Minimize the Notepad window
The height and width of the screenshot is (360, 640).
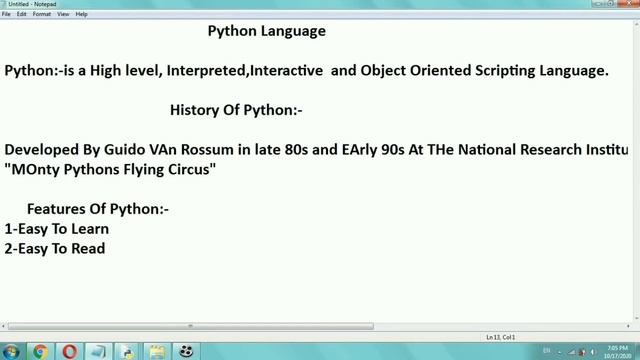coord(599,4)
